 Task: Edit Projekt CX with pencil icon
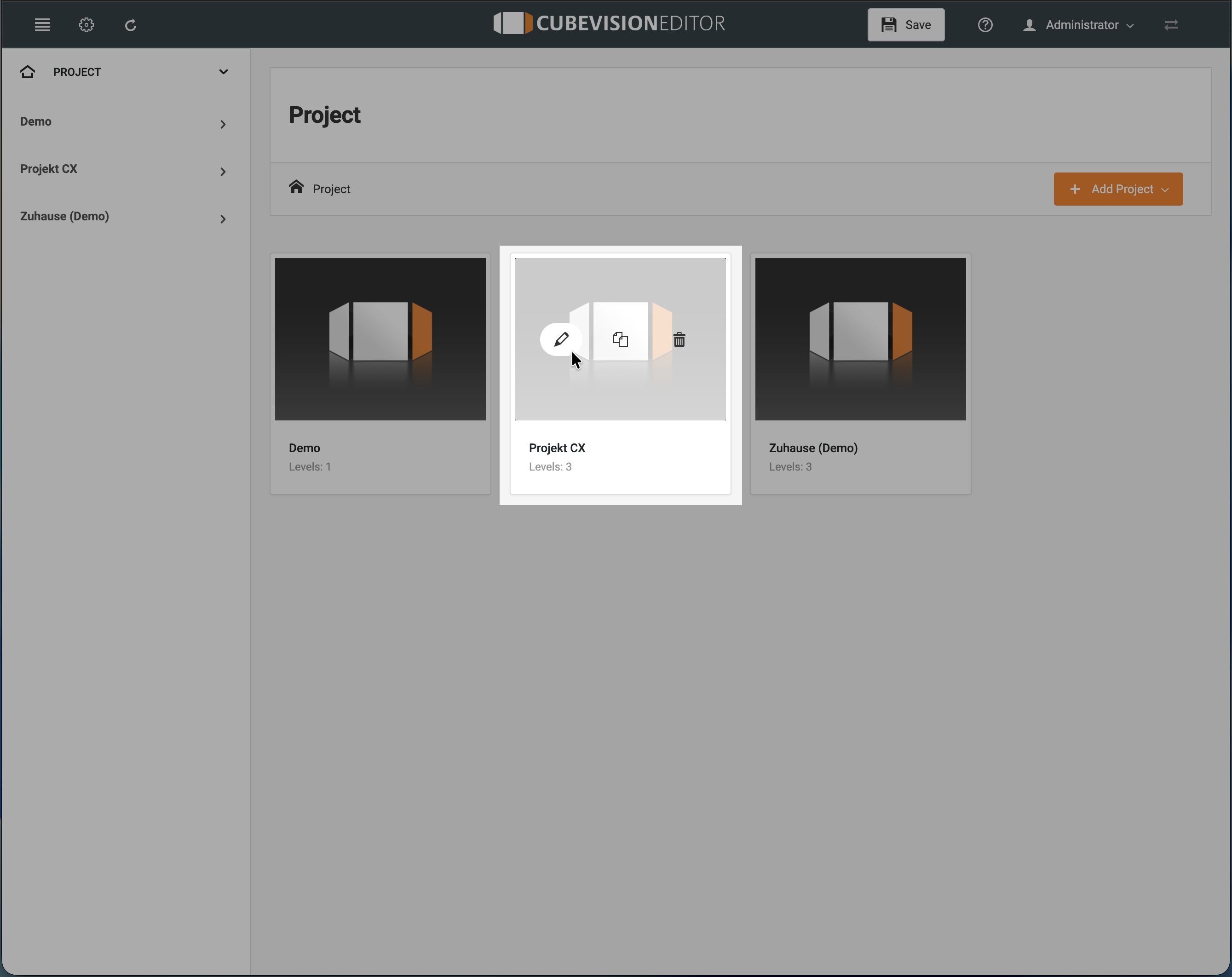pos(561,339)
